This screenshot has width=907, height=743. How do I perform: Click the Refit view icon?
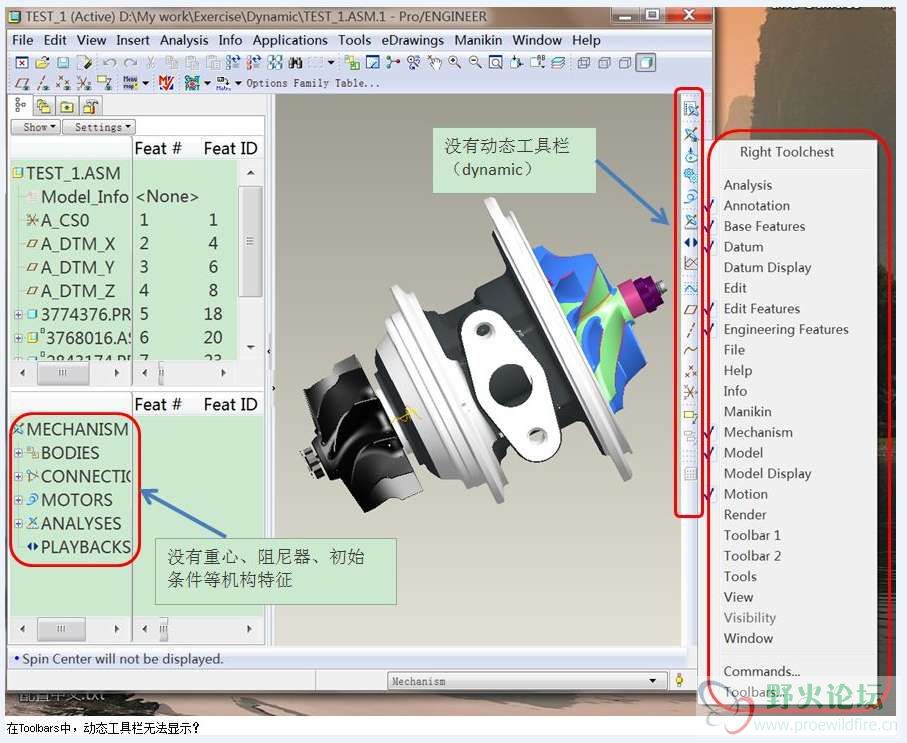[x=496, y=62]
